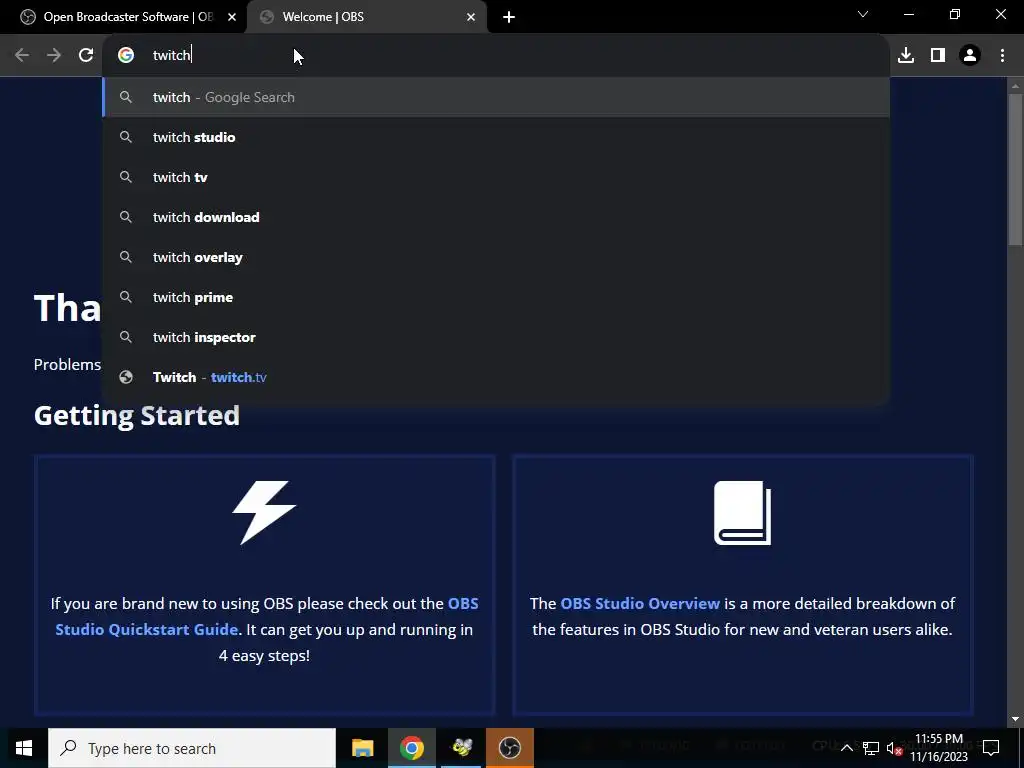The width and height of the screenshot is (1024, 768).
Task: Toggle the Chrome side panel icon
Action: [x=938, y=56]
